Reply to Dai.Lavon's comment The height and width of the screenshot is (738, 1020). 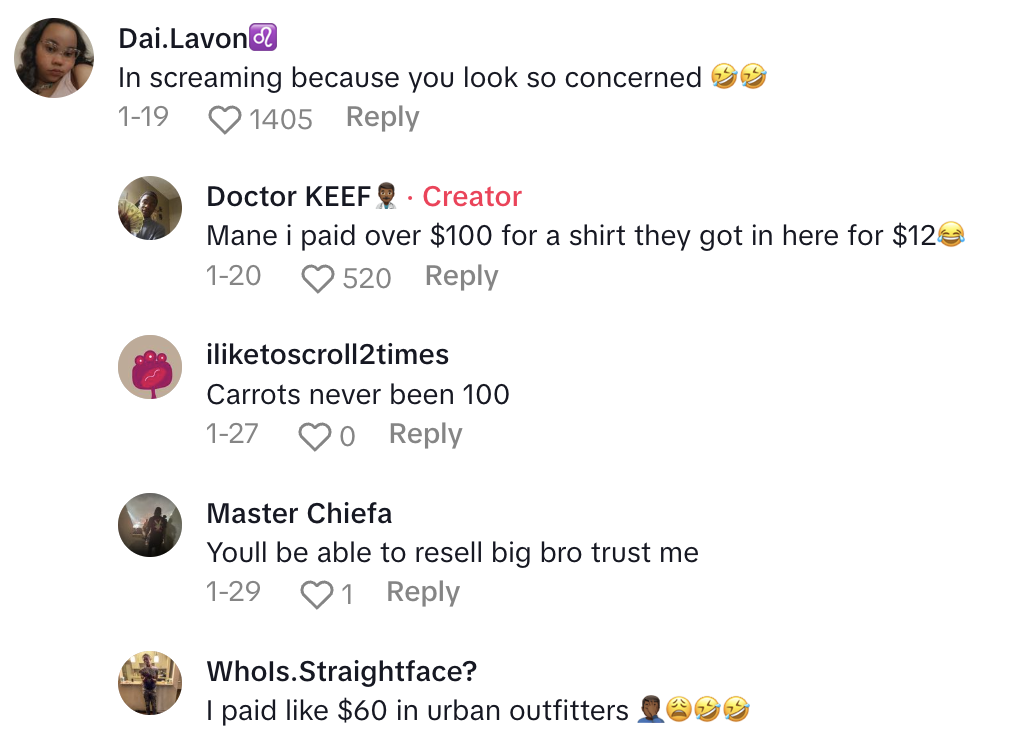coord(382,118)
